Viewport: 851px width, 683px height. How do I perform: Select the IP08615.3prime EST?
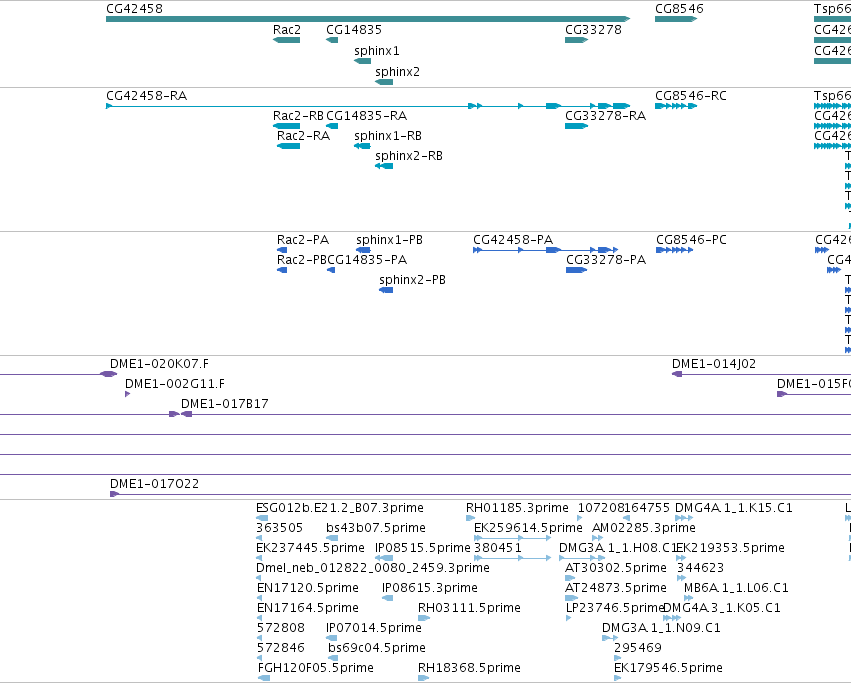pos(388,598)
